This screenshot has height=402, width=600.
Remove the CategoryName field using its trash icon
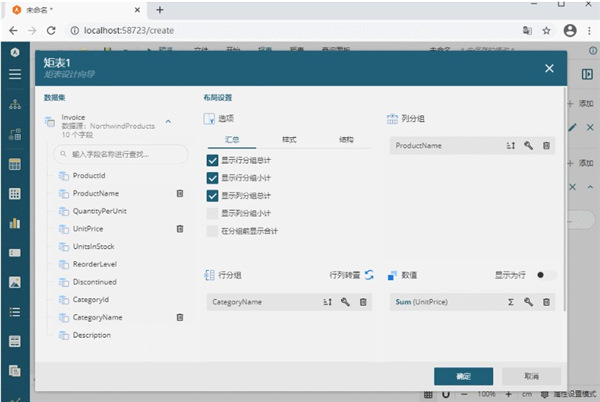click(180, 317)
